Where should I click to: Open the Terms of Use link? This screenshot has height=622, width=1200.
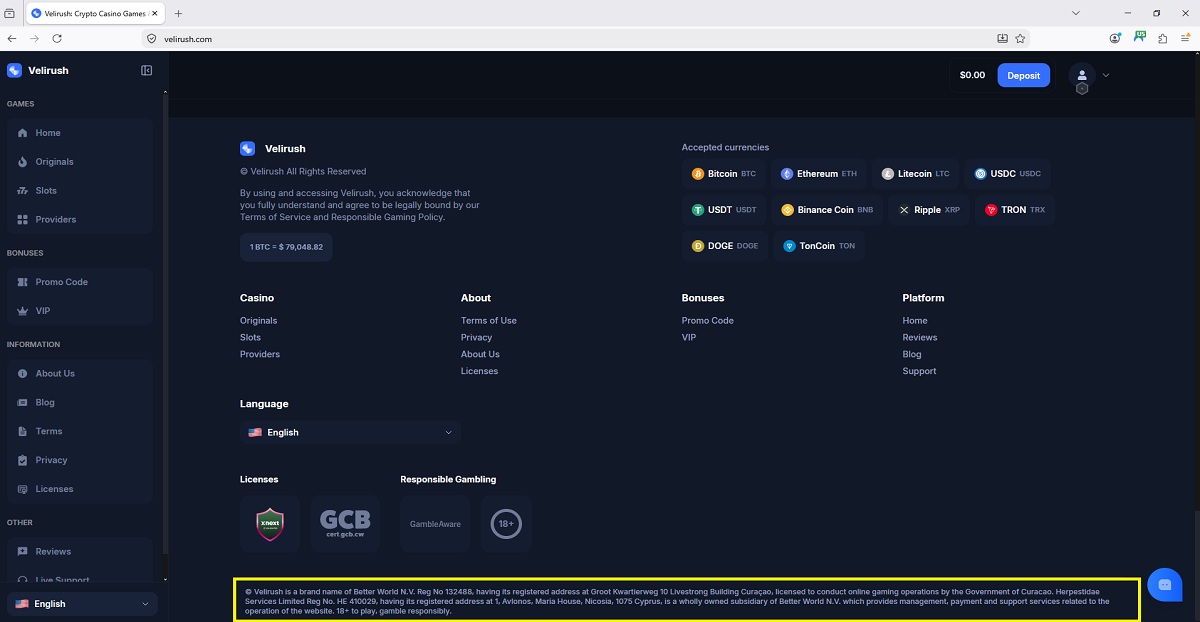(489, 321)
